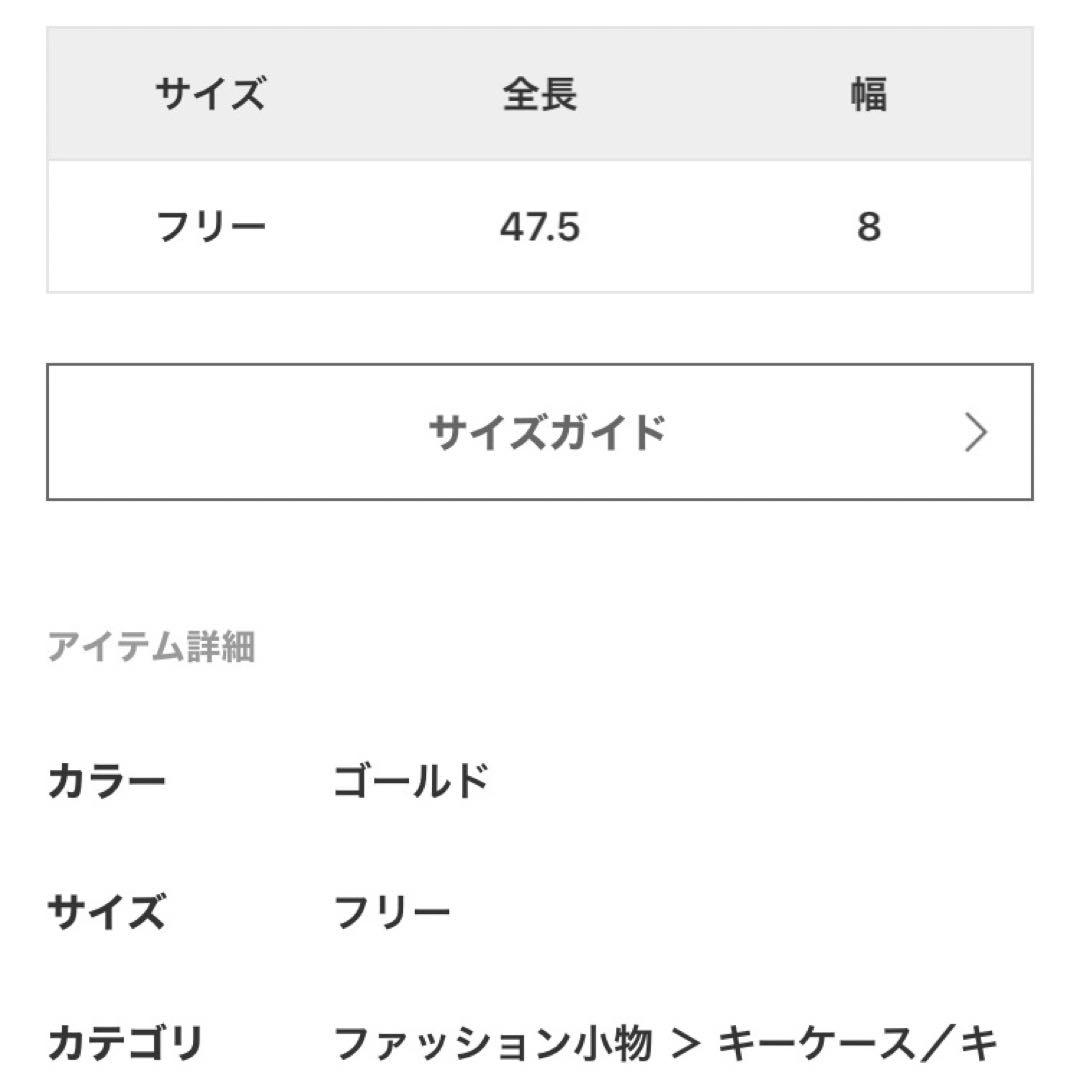1080x1080 pixels.
Task: Click the width value 8
Action: pos(869,227)
